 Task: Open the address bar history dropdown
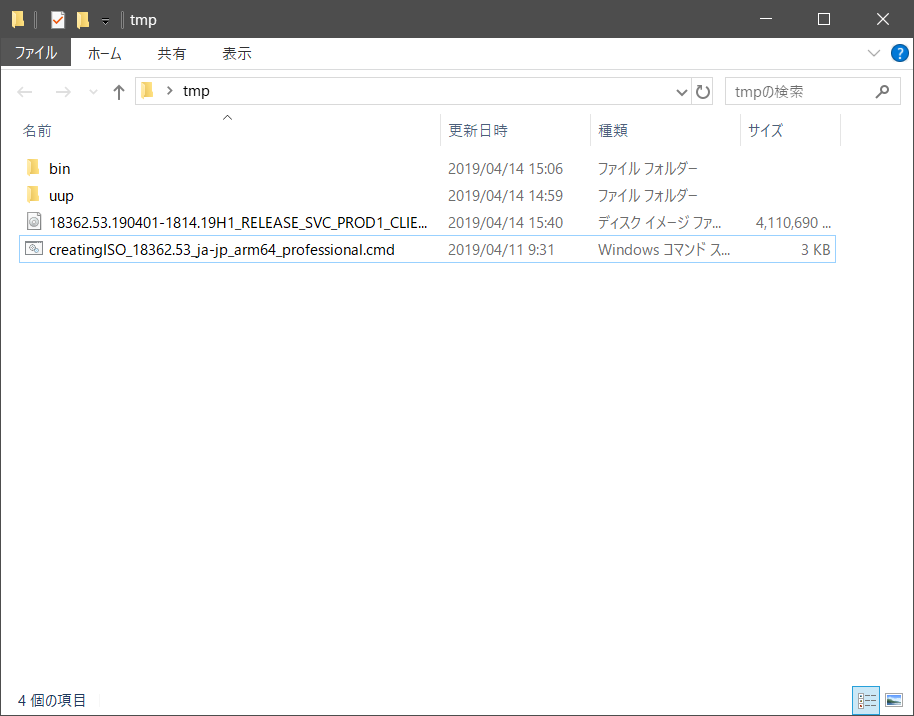[681, 91]
